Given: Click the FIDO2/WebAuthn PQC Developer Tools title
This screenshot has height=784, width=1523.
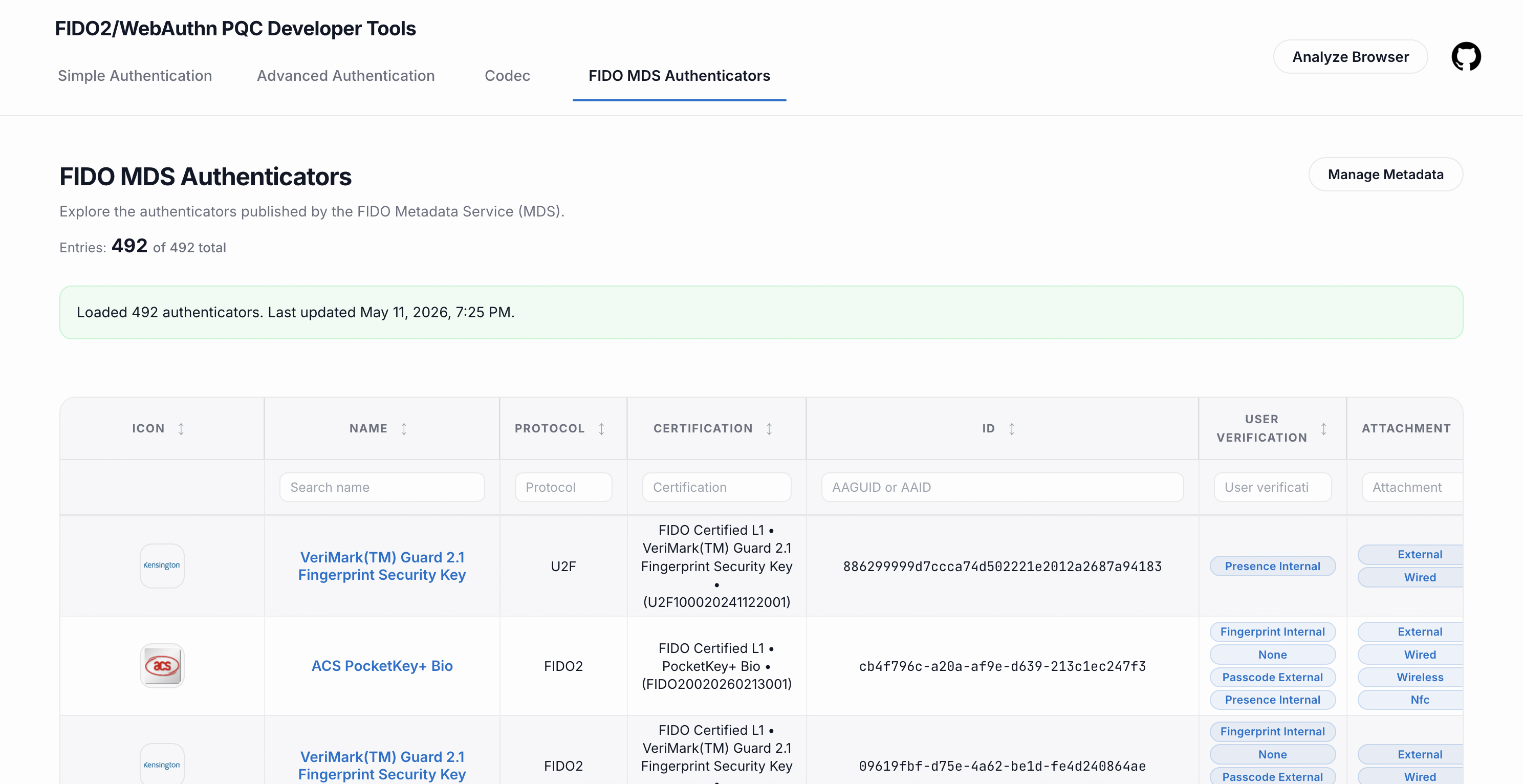Looking at the screenshot, I should coord(235,28).
